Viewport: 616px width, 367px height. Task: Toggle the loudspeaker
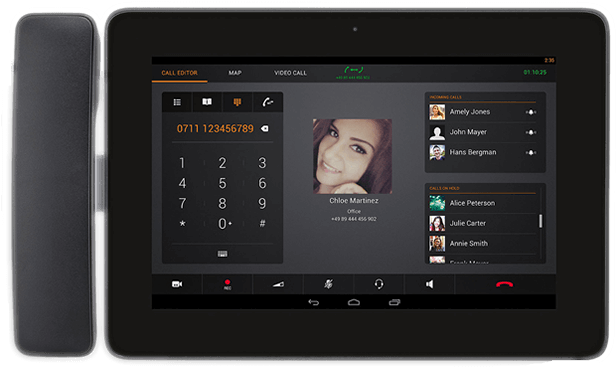pyautogui.click(x=429, y=284)
